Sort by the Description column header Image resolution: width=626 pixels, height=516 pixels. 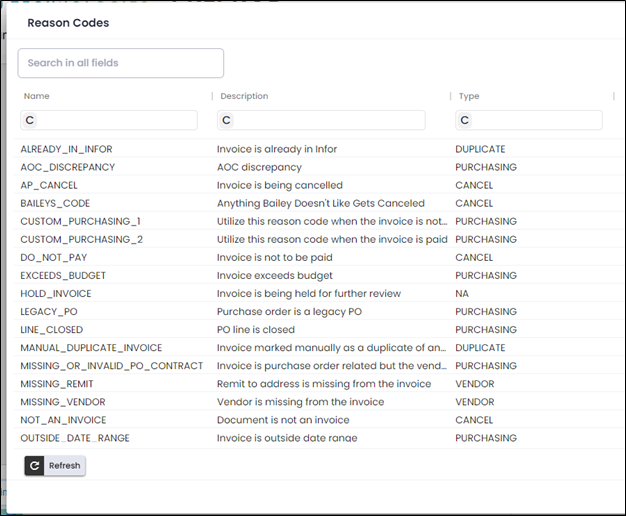pos(244,96)
